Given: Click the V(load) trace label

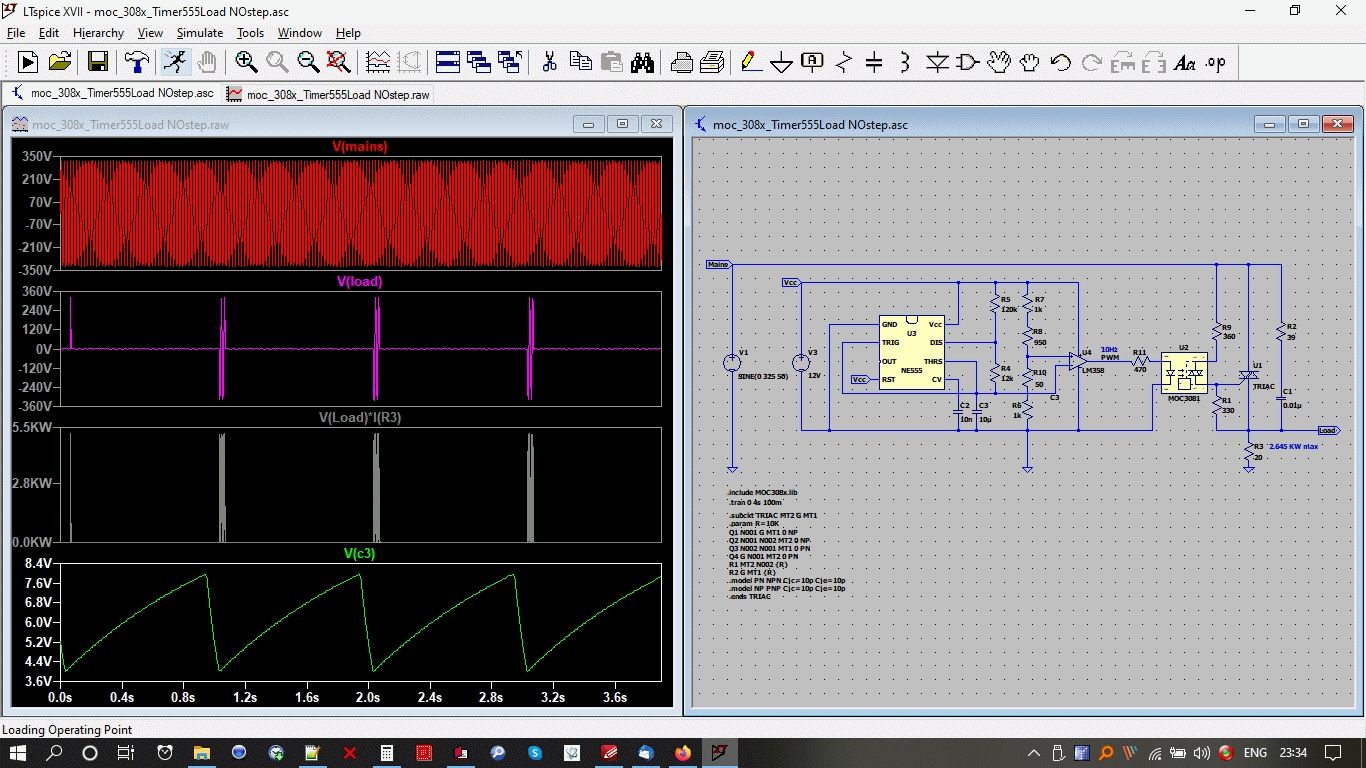Looking at the screenshot, I should pos(359,282).
